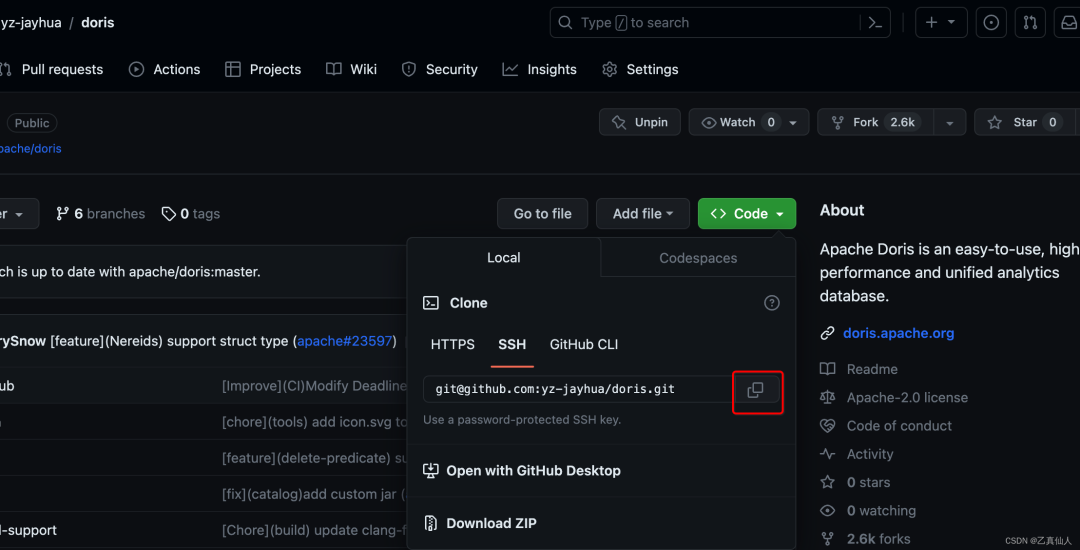Screen dimensions: 1080x550
Task: Open the chore tools add icon.svg commit message
Action: pyautogui.click(x=314, y=422)
